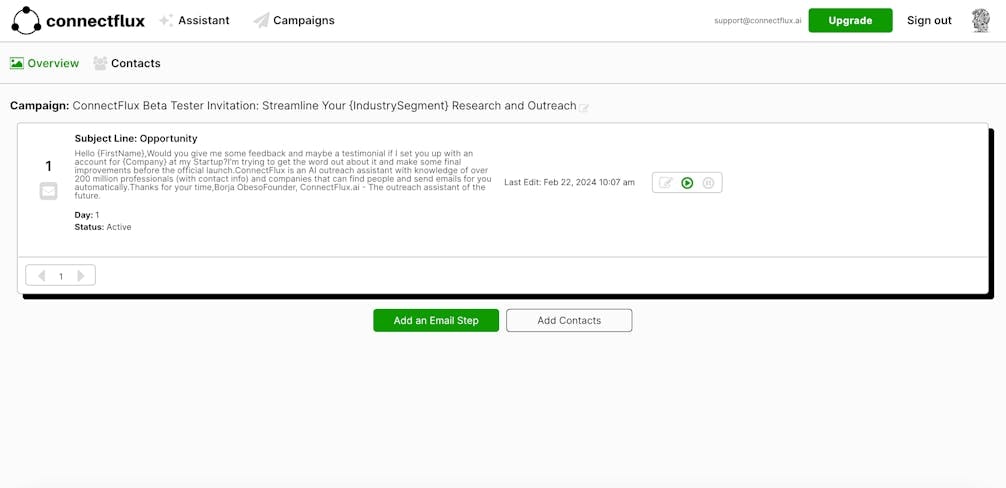Image resolution: width=1006 pixels, height=488 pixels.
Task: Click the Contacts people icon
Action: 100,63
